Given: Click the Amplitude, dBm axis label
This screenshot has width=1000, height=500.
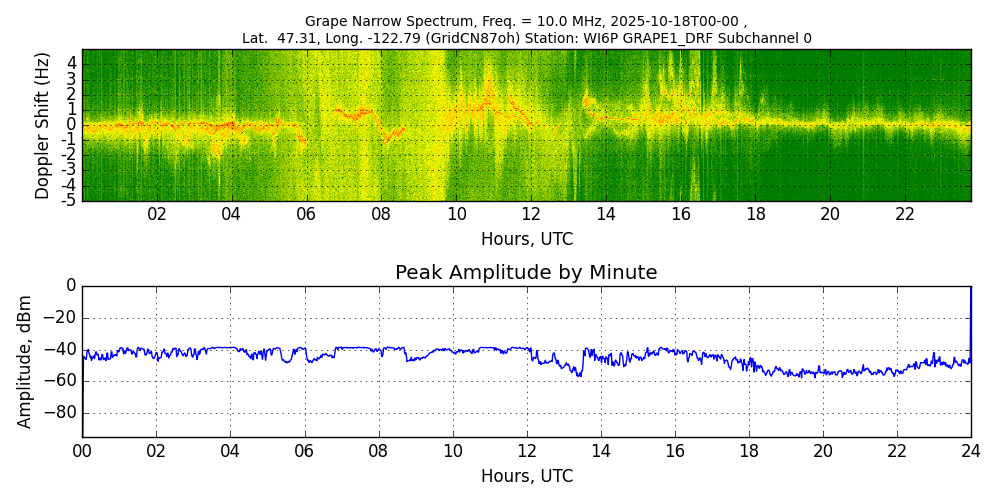Looking at the screenshot, I should [26, 361].
